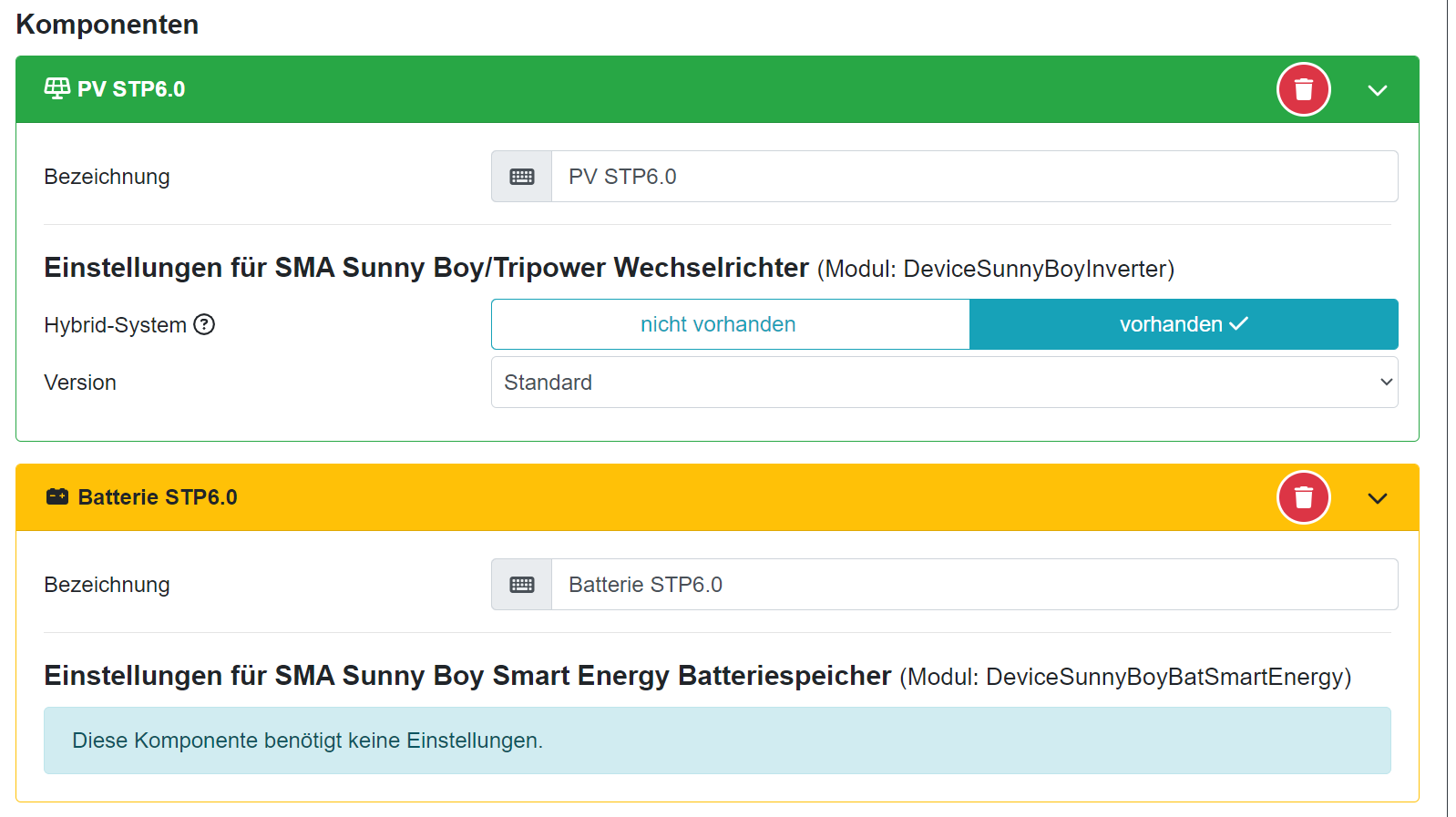Select 'vorhanden' Hybrid-System option
The width and height of the screenshot is (1456, 817).
1183,324
